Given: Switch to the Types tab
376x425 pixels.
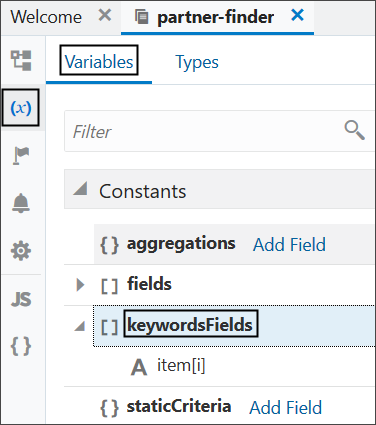Looking at the screenshot, I should (197, 62).
